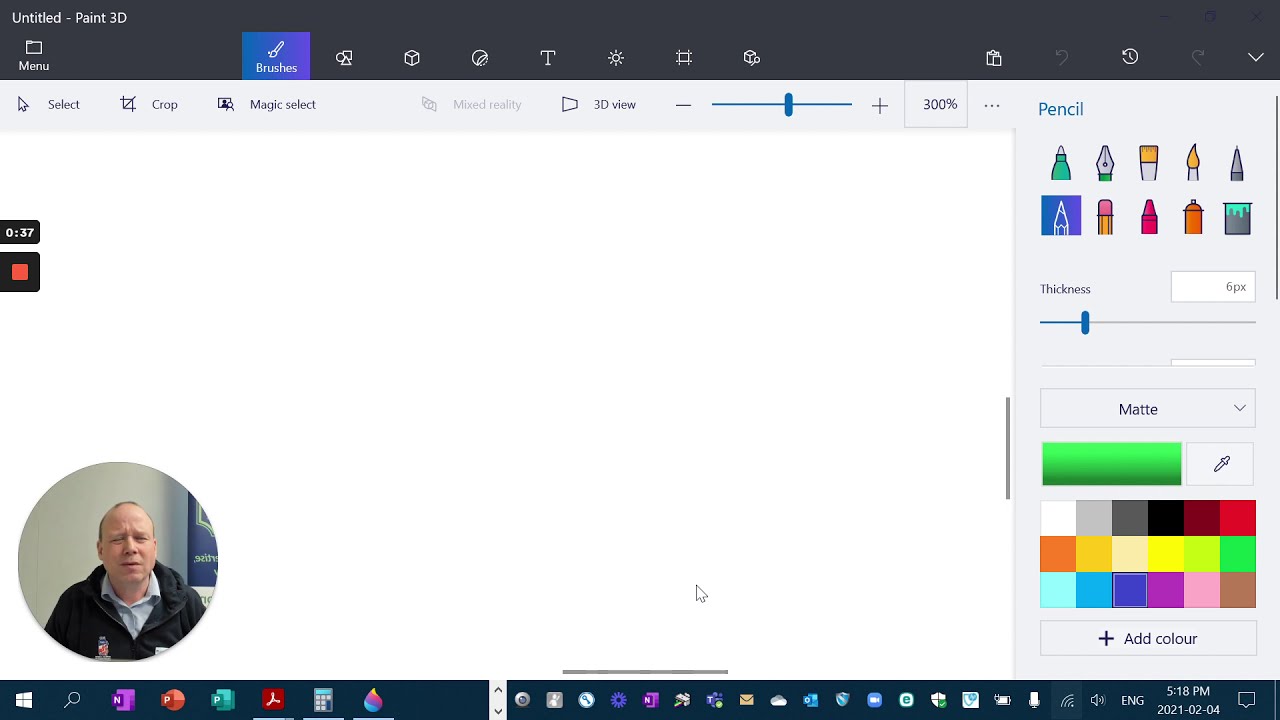Click the Paste clipboard icon

click(994, 58)
